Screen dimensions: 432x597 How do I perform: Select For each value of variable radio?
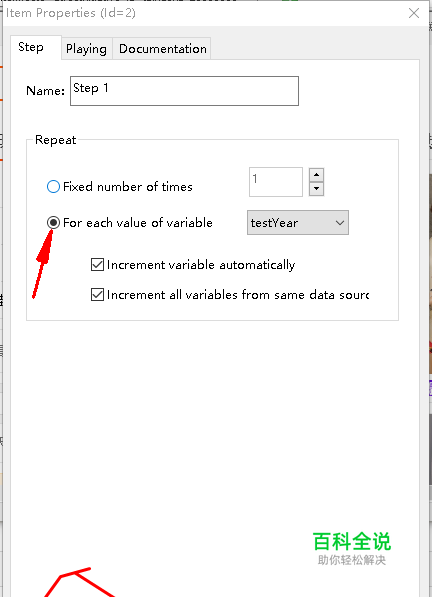click(x=53, y=222)
